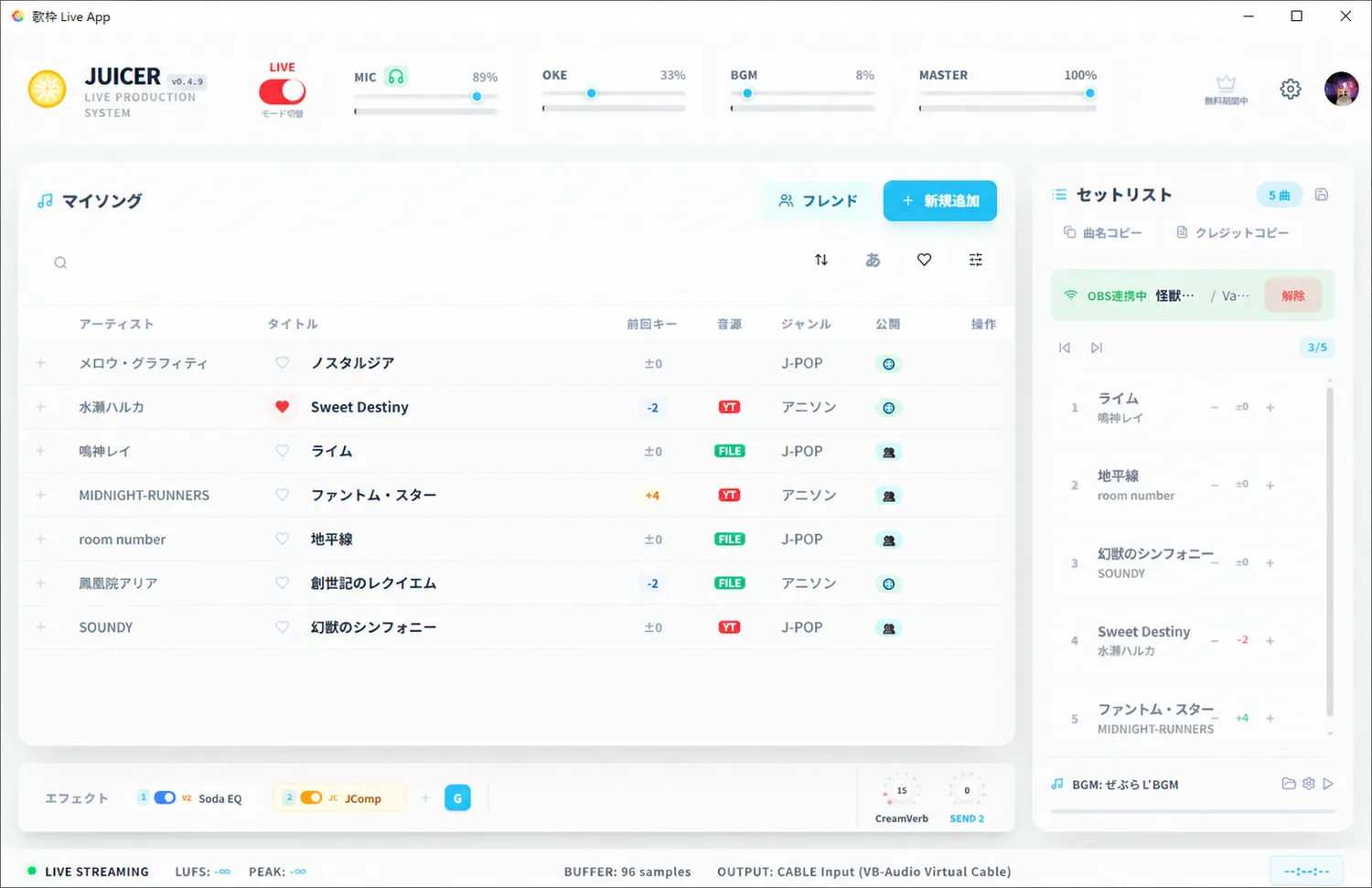Raise key for ファントム・スター in setlist

coord(1270,719)
